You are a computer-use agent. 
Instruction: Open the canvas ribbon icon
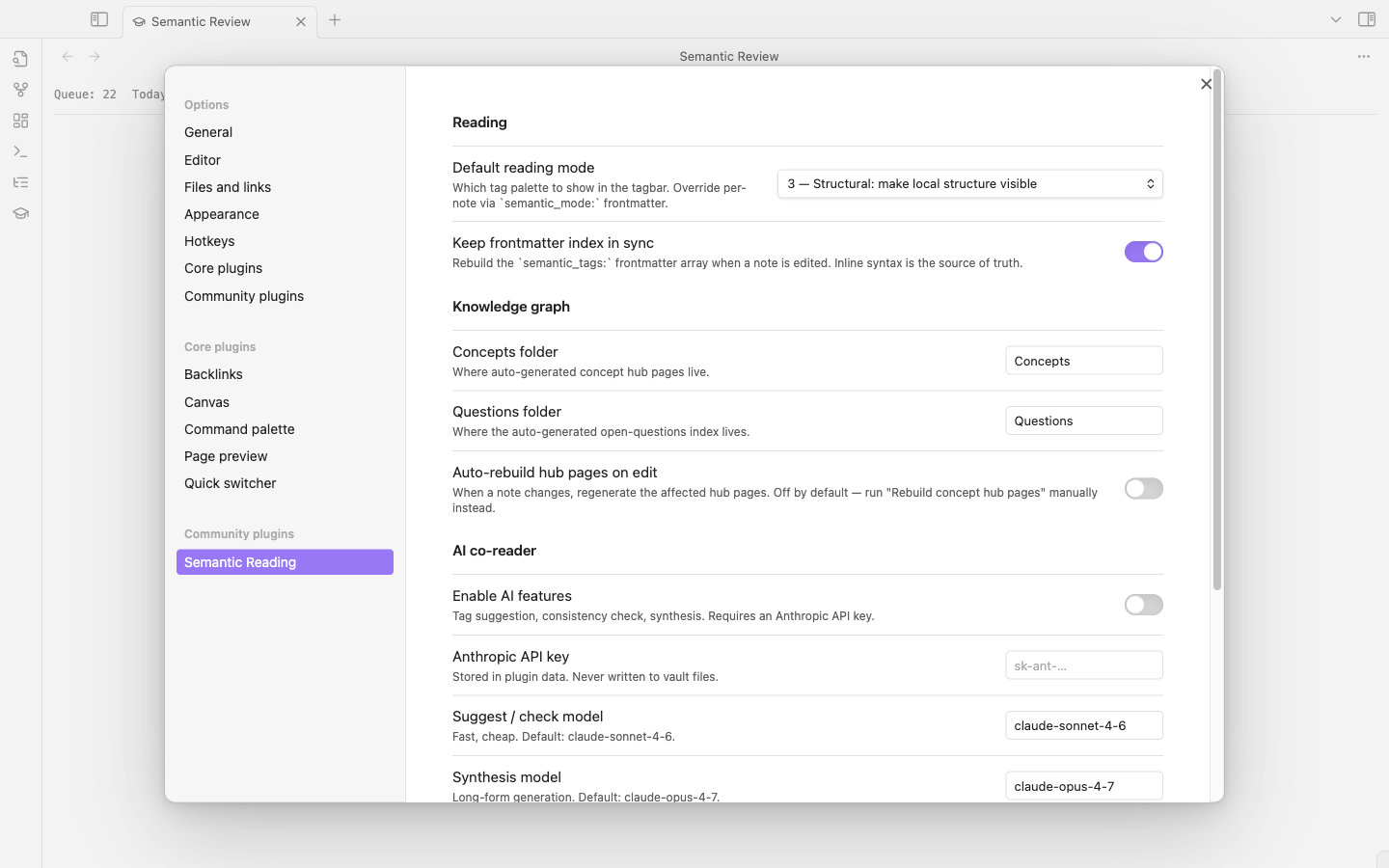20,121
